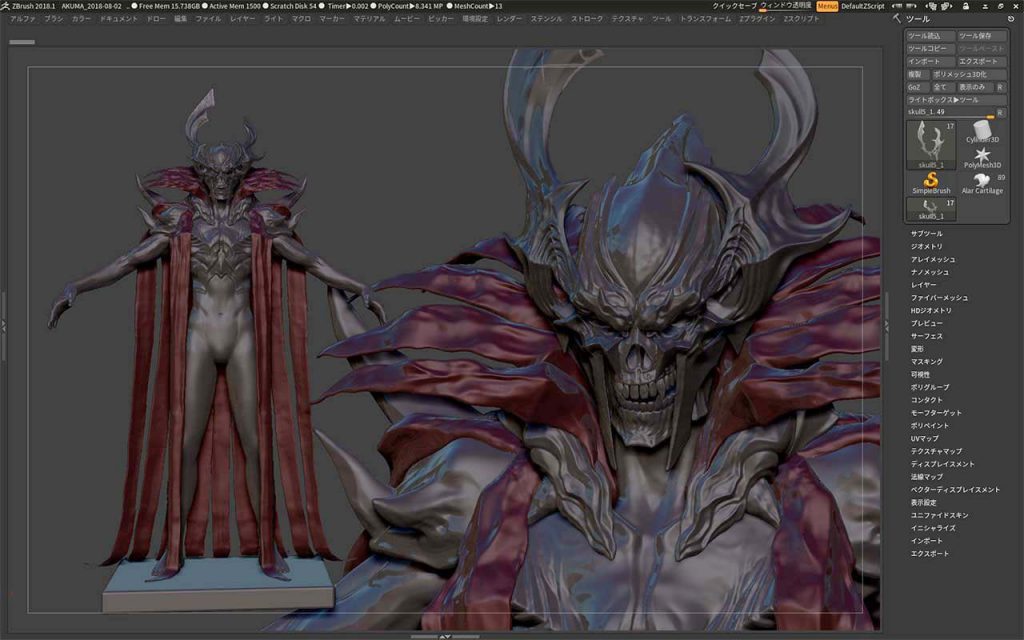Expand the サブツール section
The height and width of the screenshot is (640, 1024).
coord(926,233)
